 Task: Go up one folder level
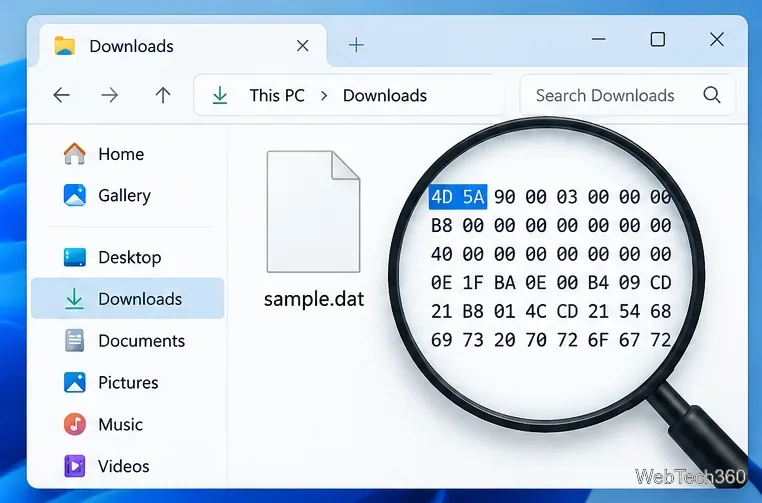tap(163, 95)
